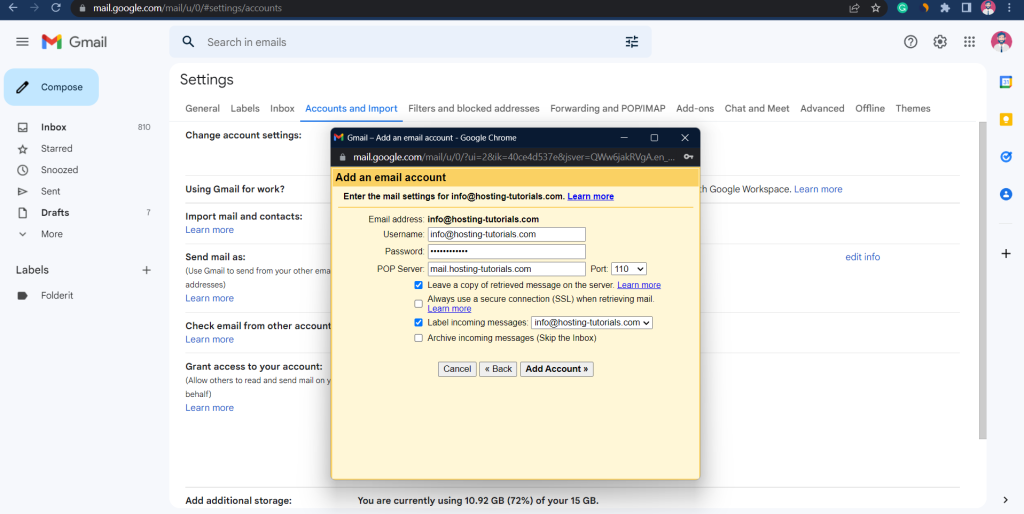This screenshot has height=514, width=1024.
Task: Get add-ons plus icon in side panel
Action: pyautogui.click(x=1006, y=253)
